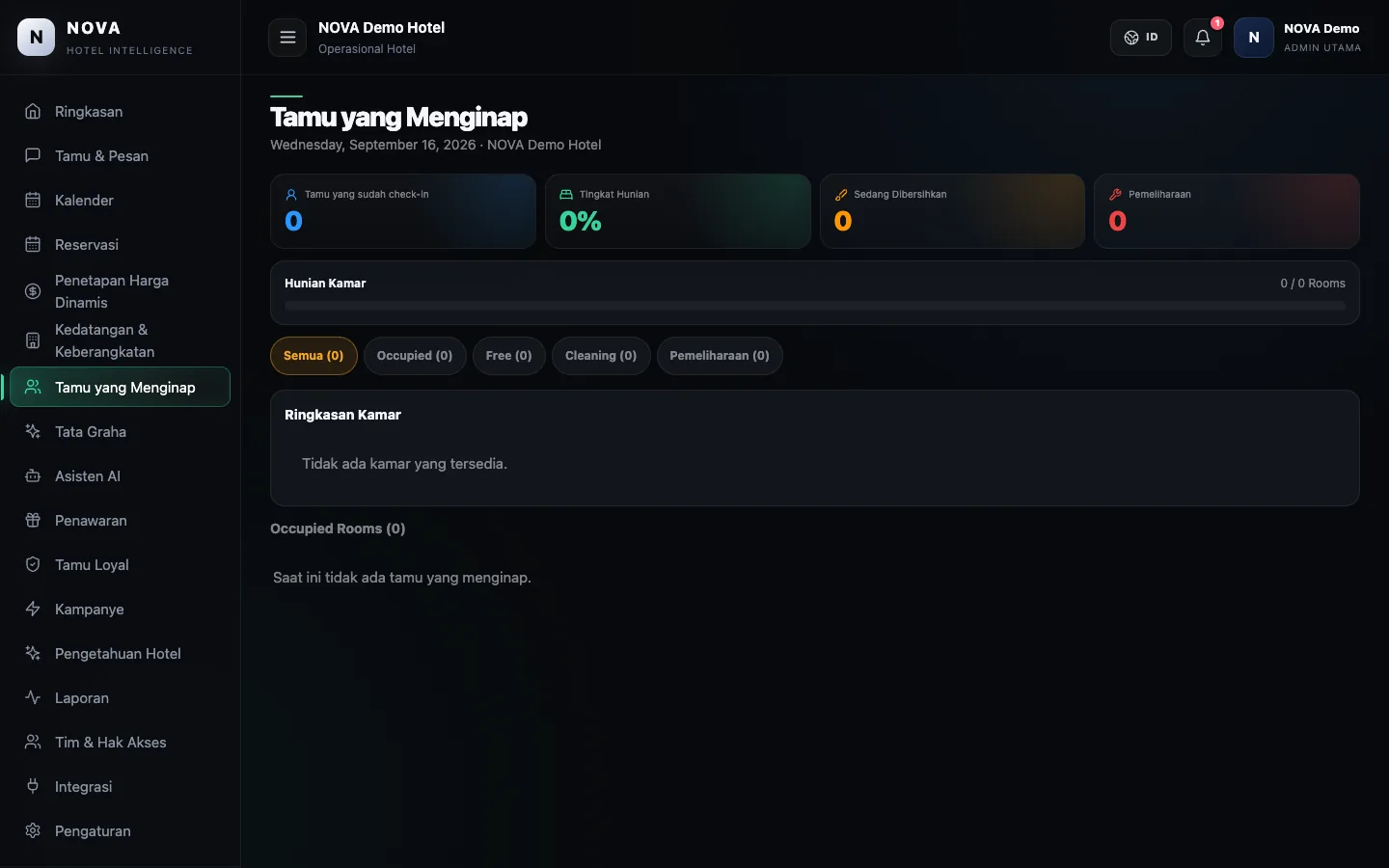Click the Sedang Dibersihkan stat card
Screen dimensions: 1389x868
coord(953,211)
